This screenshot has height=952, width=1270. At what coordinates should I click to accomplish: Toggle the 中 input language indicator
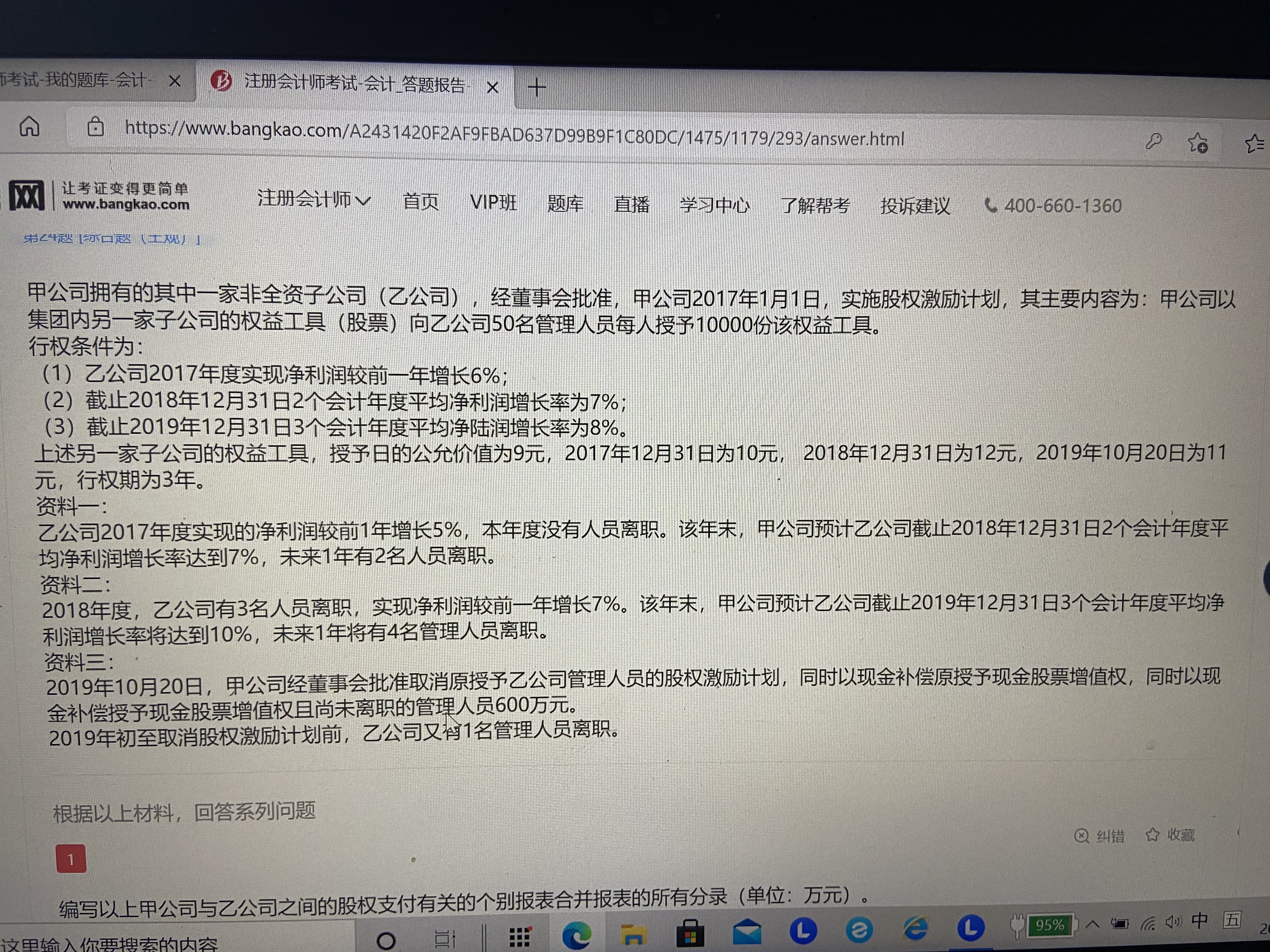point(1199,921)
